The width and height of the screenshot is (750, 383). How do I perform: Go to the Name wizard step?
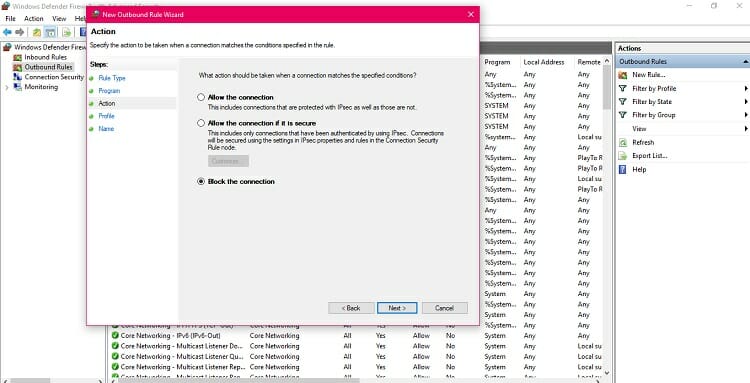tap(106, 129)
